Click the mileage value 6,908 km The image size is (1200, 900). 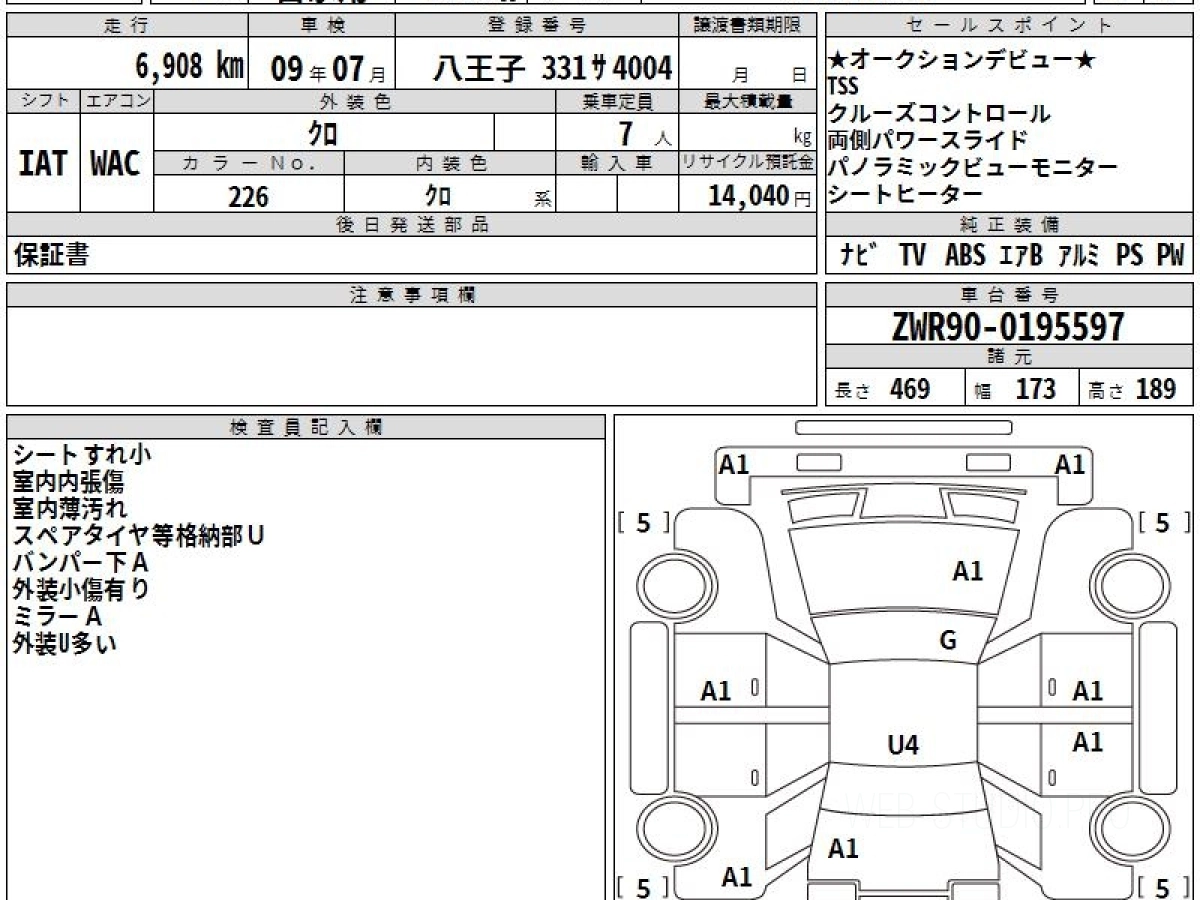click(190, 68)
